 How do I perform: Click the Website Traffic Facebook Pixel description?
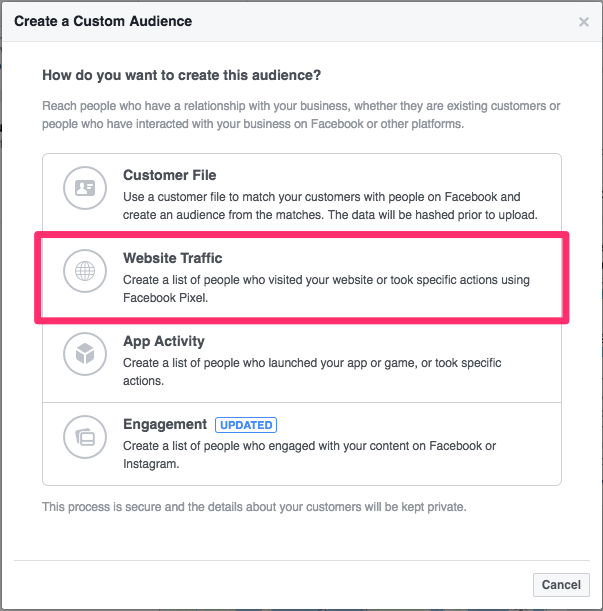tap(326, 289)
